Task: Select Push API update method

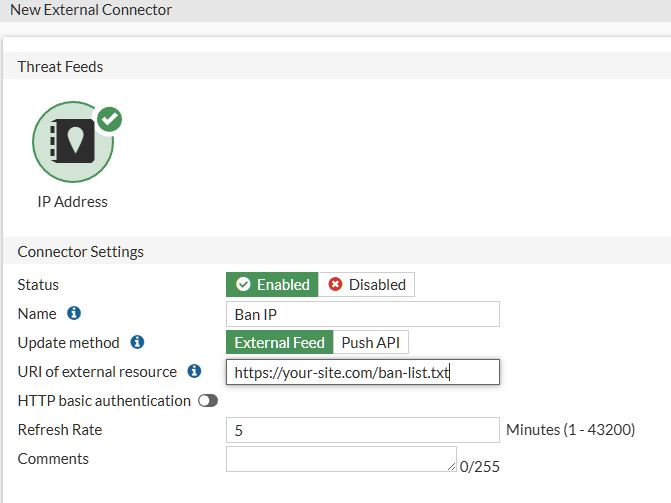Action: (371, 342)
